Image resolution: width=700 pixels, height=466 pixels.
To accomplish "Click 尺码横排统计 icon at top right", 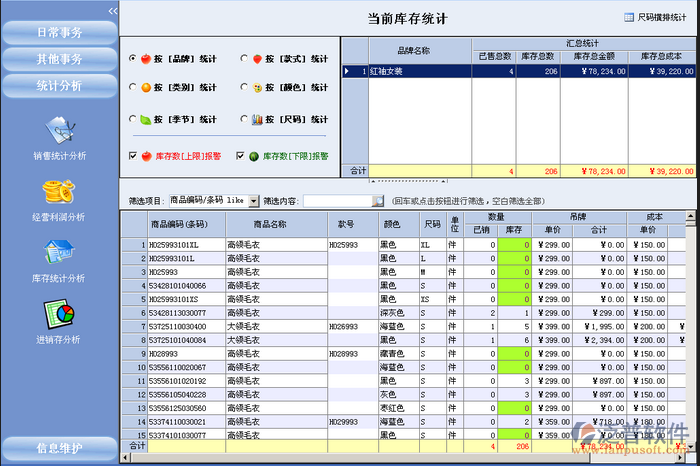I will click(x=630, y=17).
